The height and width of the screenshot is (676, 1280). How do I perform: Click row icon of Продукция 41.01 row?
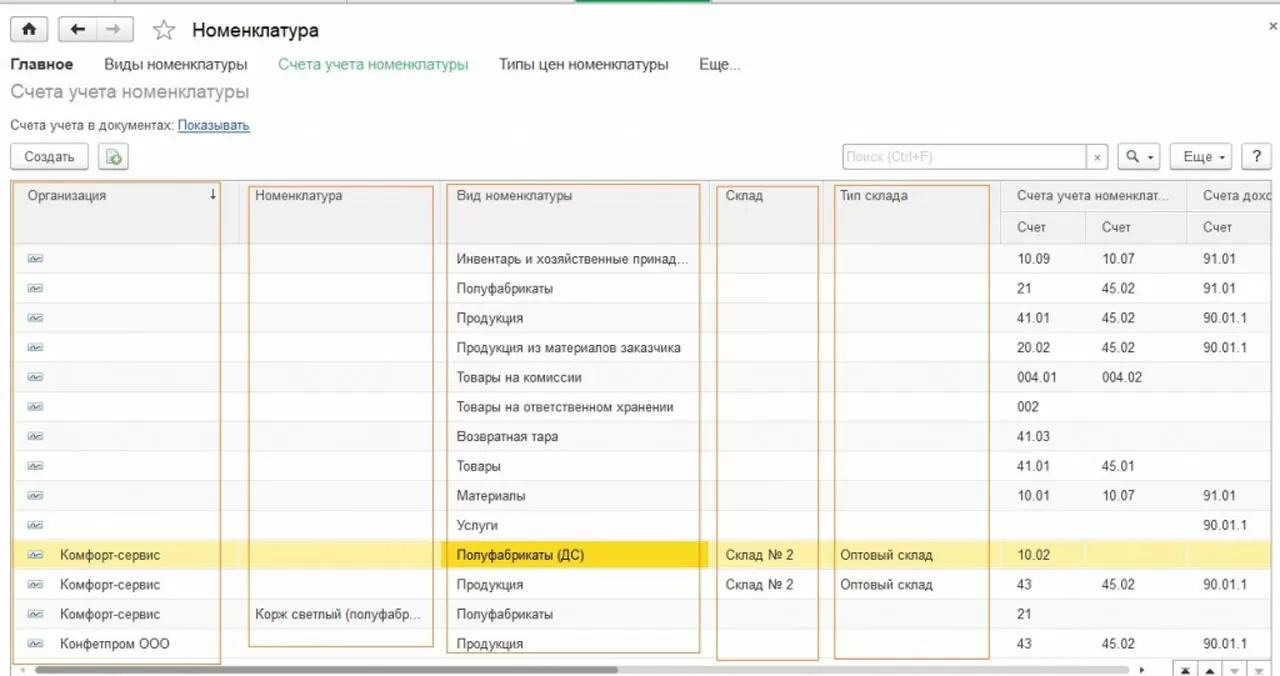tap(36, 318)
